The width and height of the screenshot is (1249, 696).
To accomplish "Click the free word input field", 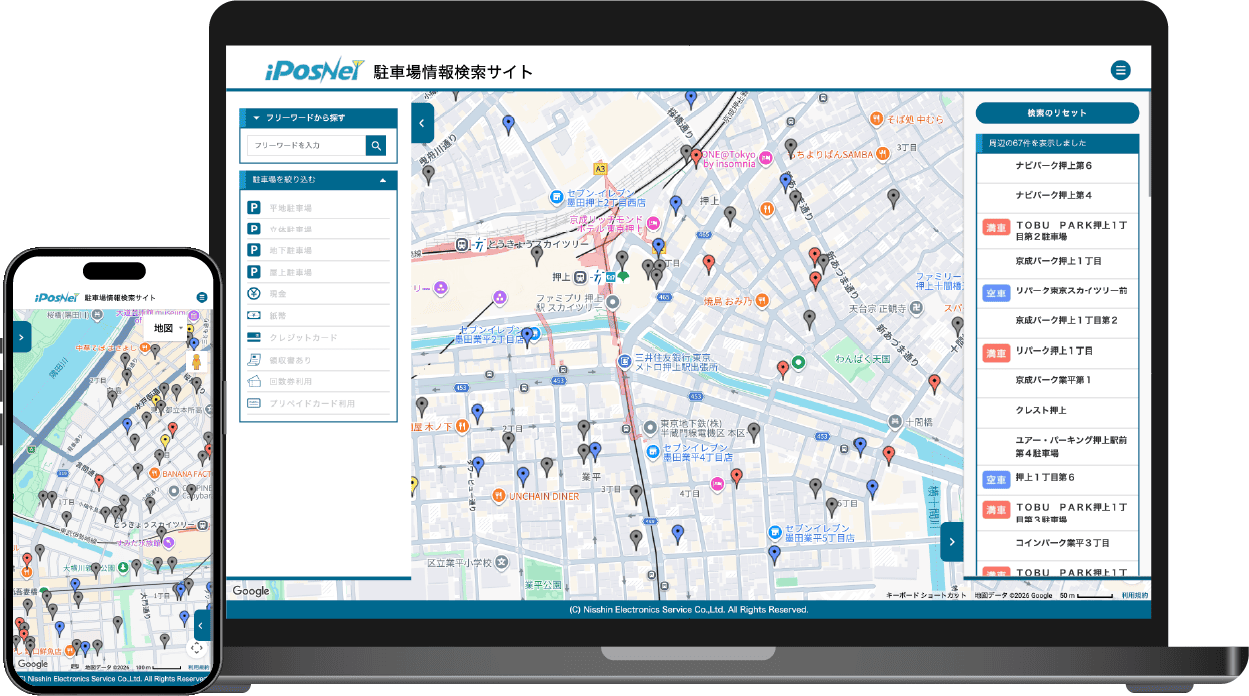I will 306,146.
